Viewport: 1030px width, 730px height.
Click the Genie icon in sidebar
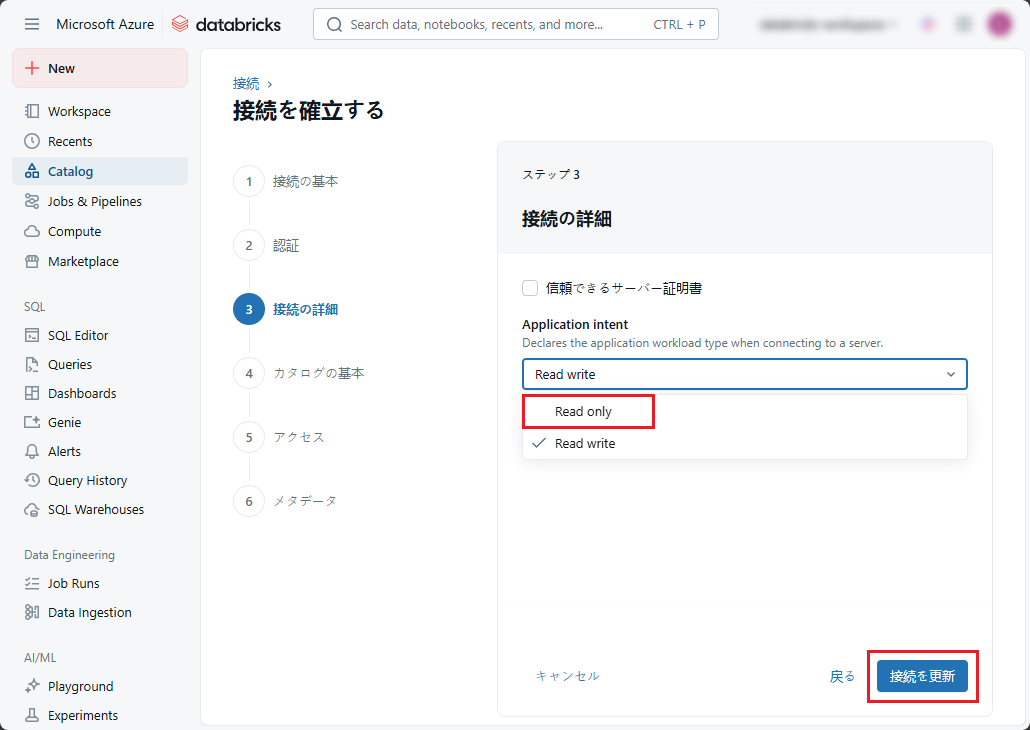click(32, 423)
